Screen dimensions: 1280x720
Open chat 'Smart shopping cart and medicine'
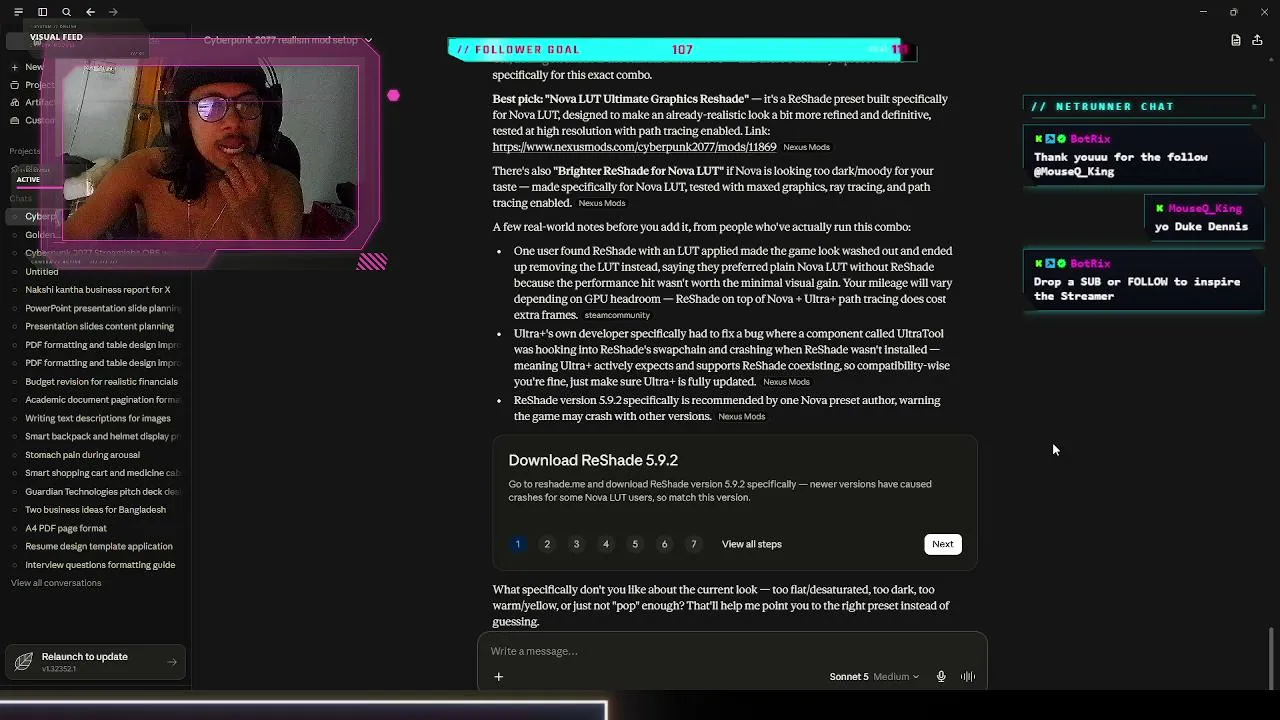coord(98,473)
